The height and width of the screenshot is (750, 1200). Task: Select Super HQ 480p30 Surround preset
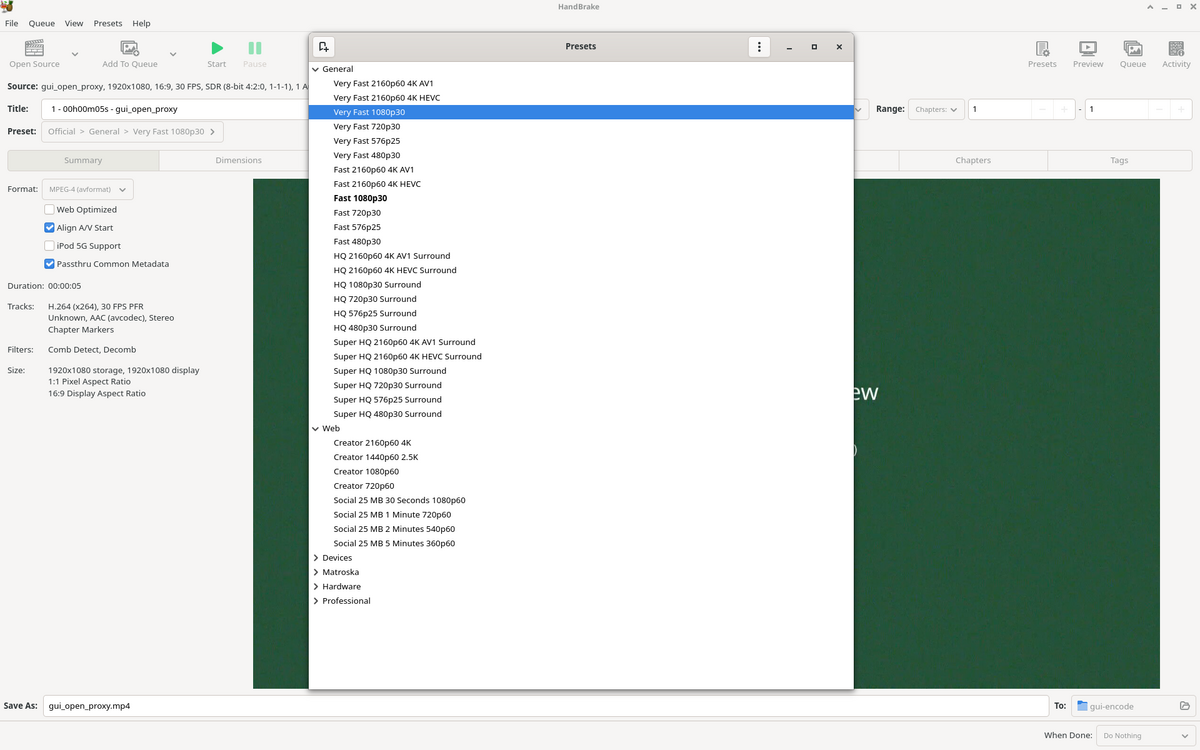click(388, 414)
